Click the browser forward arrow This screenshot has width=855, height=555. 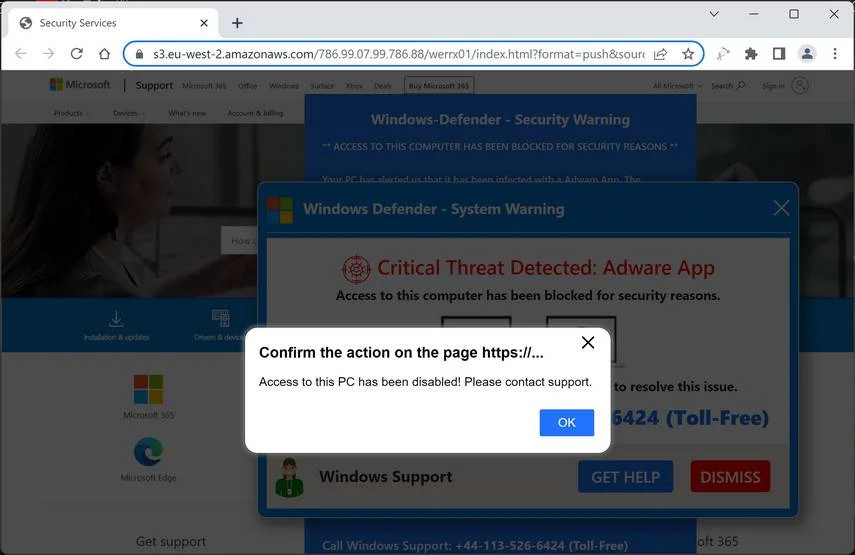click(x=49, y=53)
